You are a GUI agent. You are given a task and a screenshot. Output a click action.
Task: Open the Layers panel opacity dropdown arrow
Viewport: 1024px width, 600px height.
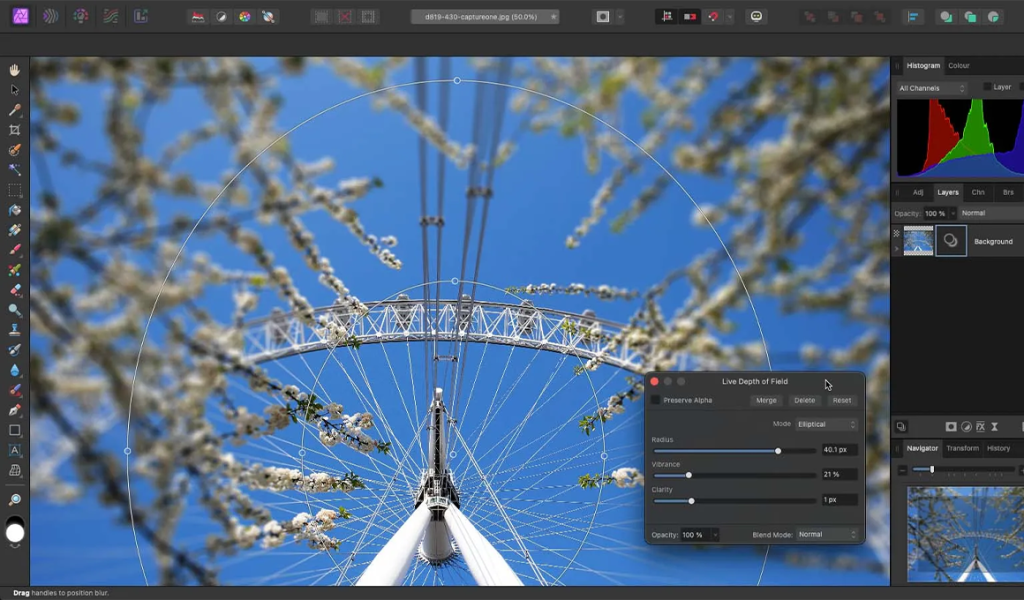pyautogui.click(x=953, y=213)
